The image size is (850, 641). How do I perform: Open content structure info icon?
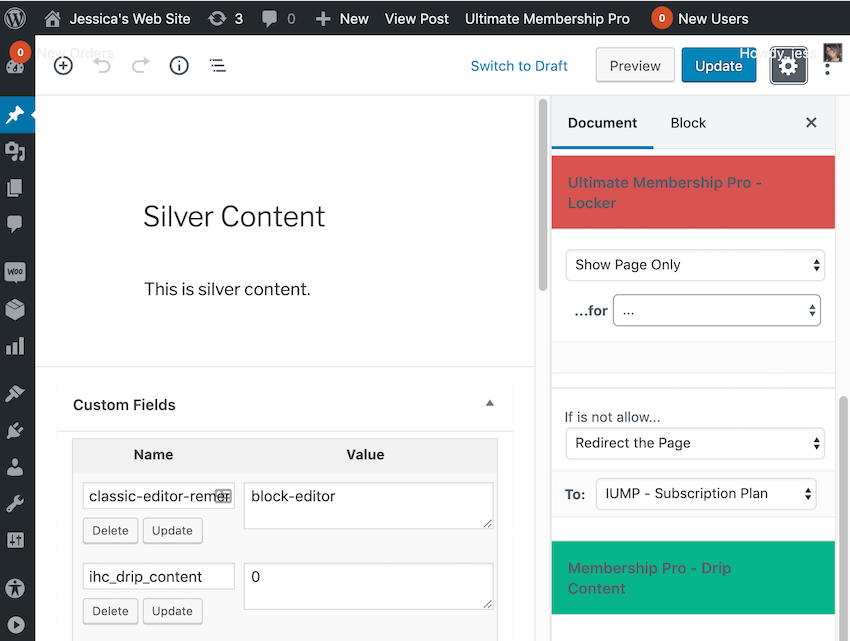tap(179, 66)
